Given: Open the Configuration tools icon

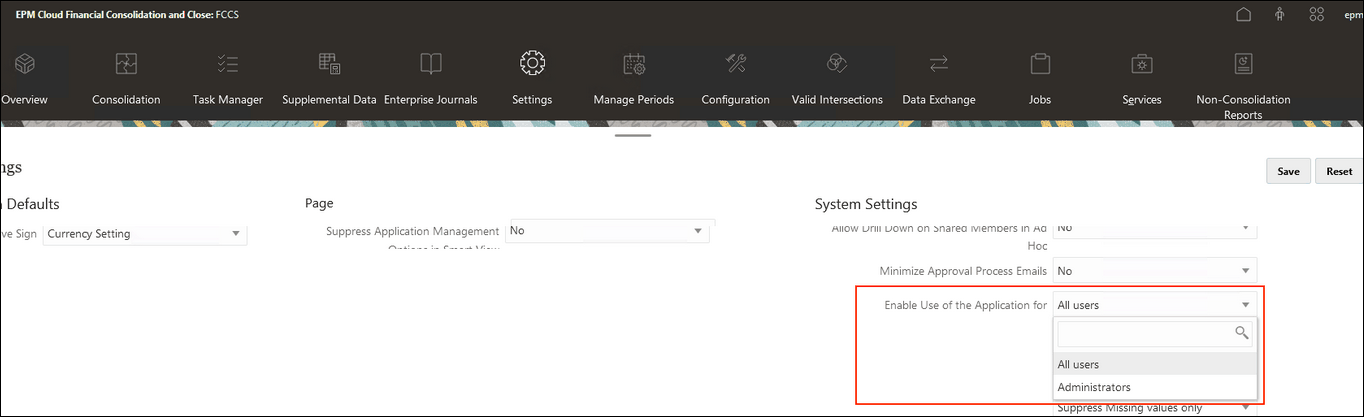Looking at the screenshot, I should [x=735, y=64].
